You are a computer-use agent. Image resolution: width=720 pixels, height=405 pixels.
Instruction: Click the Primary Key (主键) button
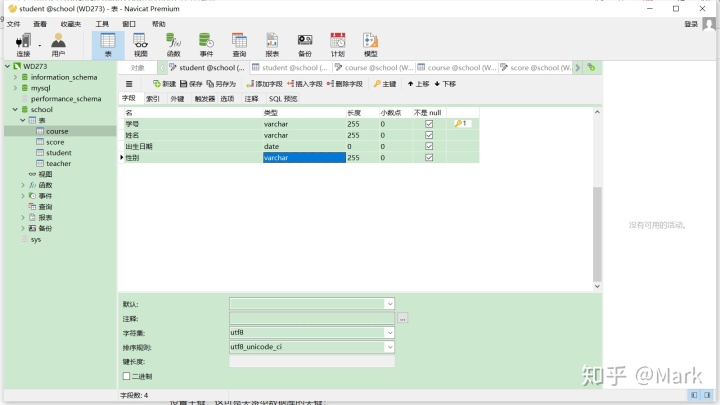[x=385, y=84]
